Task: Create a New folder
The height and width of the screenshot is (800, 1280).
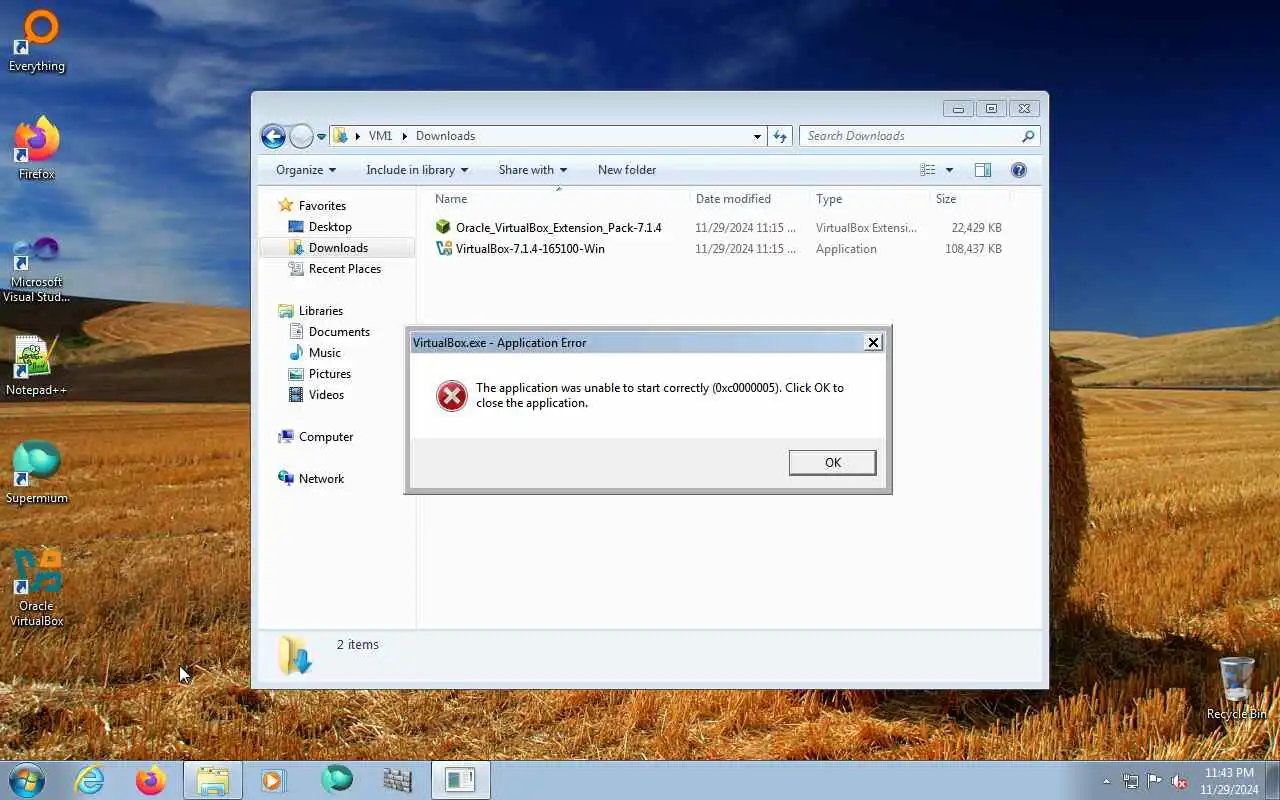Action: tap(627, 170)
